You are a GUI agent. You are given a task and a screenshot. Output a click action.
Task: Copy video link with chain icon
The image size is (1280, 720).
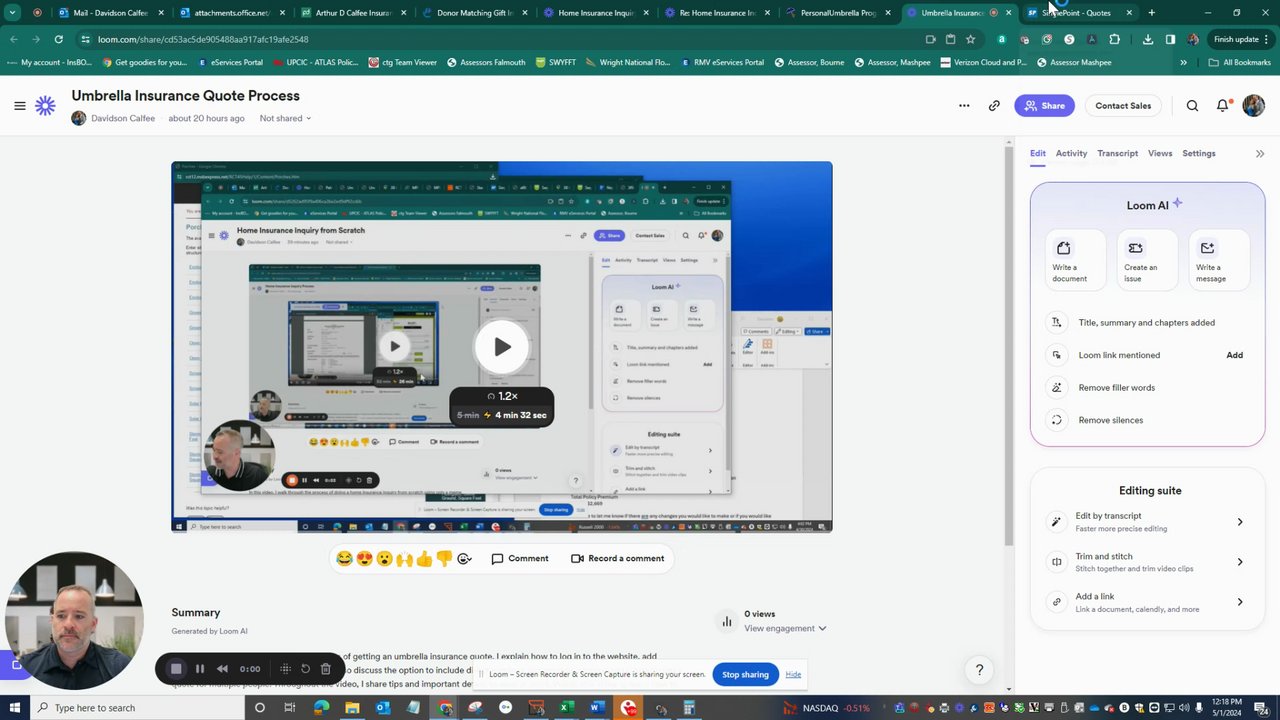(x=994, y=105)
